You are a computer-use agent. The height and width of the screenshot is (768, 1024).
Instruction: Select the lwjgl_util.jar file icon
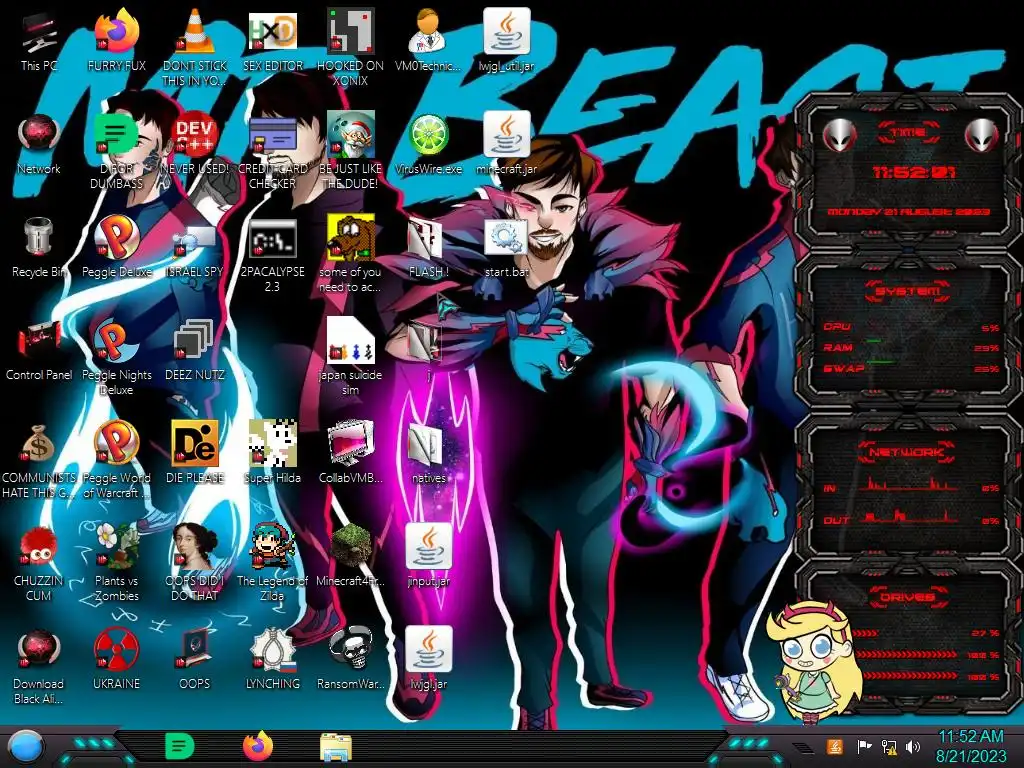(x=506, y=31)
